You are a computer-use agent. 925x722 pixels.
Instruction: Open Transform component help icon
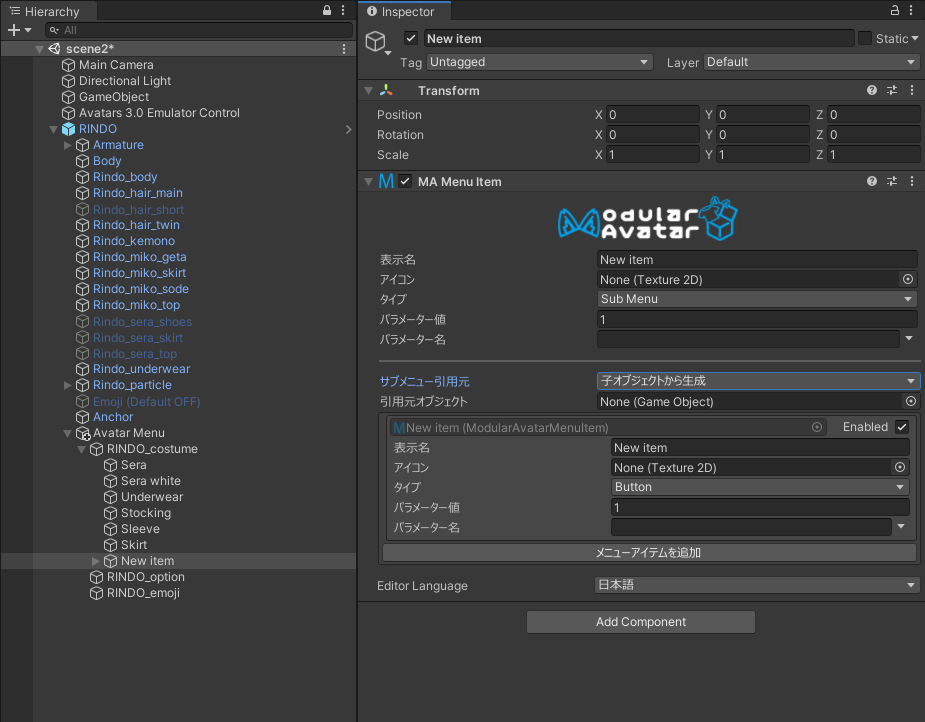(872, 90)
